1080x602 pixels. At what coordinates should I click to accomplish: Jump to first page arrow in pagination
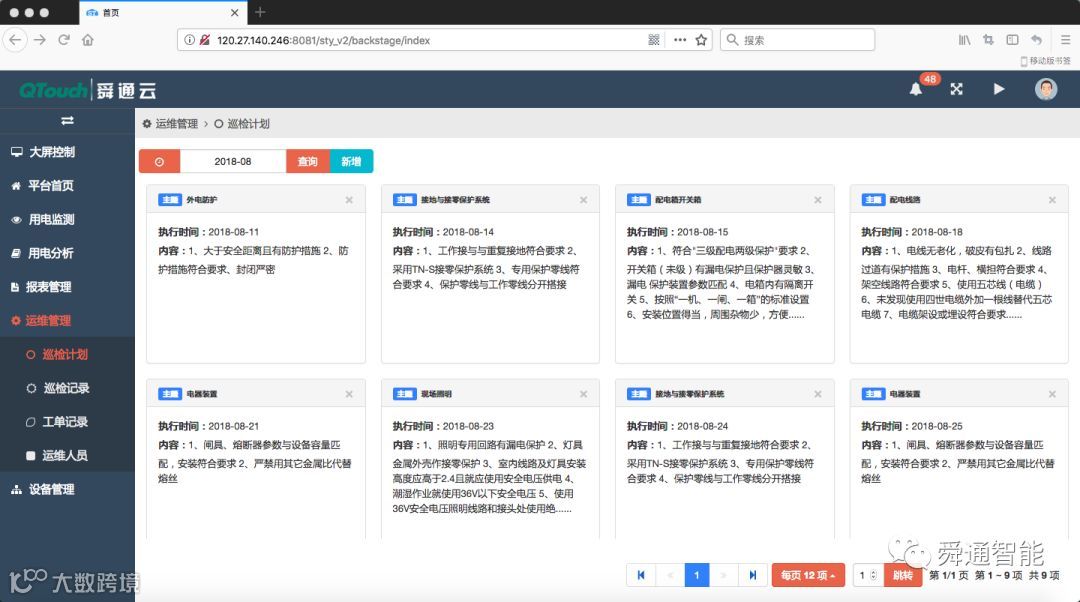(x=641, y=575)
